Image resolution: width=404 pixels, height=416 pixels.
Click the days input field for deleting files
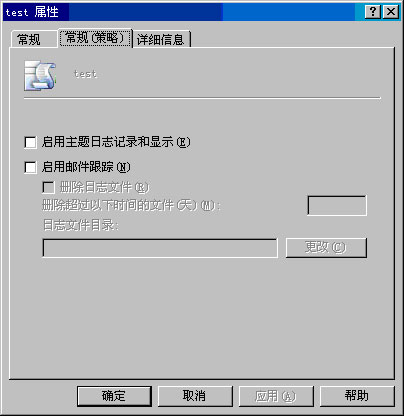pos(337,205)
